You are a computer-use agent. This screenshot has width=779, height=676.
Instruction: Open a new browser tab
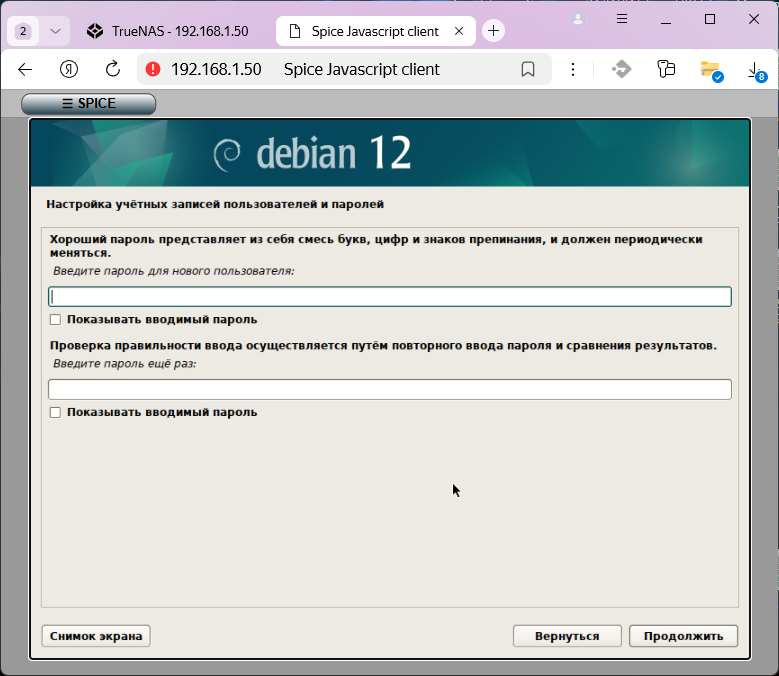(x=493, y=31)
